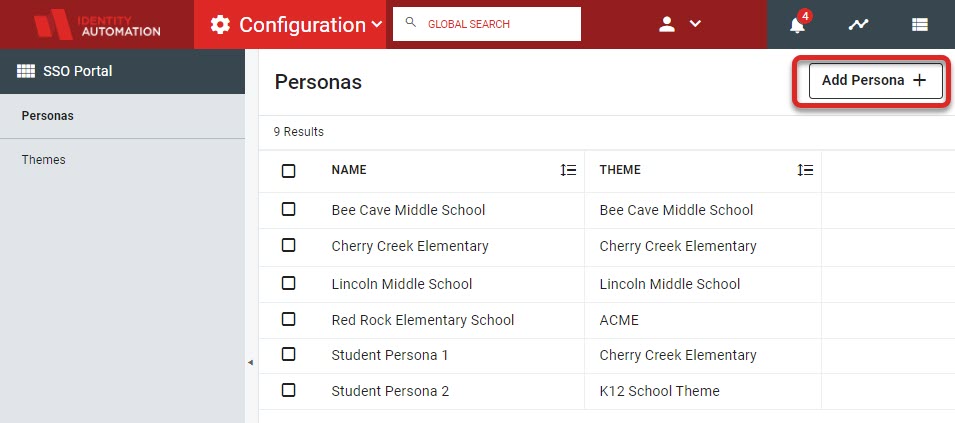Sort by THEME column sort icon
This screenshot has width=955, height=423.
(x=805, y=170)
